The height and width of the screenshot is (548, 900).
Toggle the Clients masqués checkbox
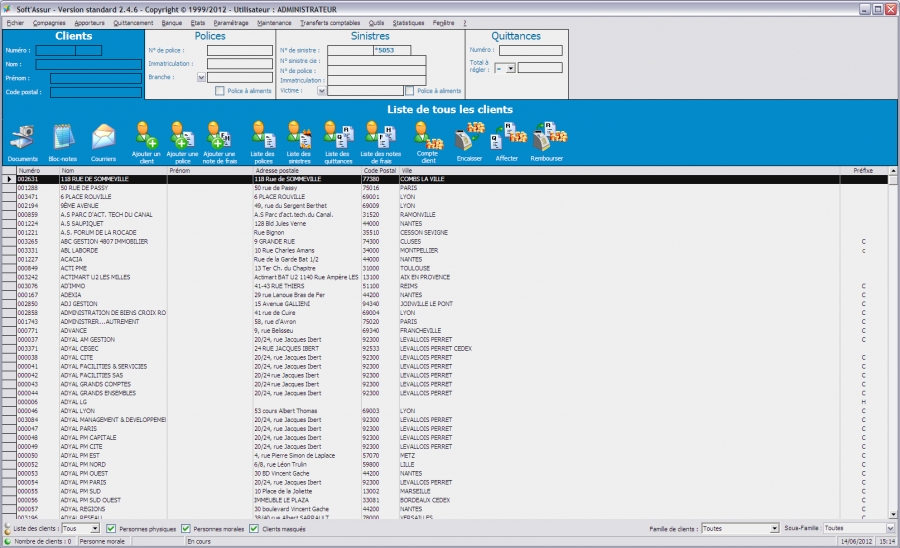tap(254, 528)
